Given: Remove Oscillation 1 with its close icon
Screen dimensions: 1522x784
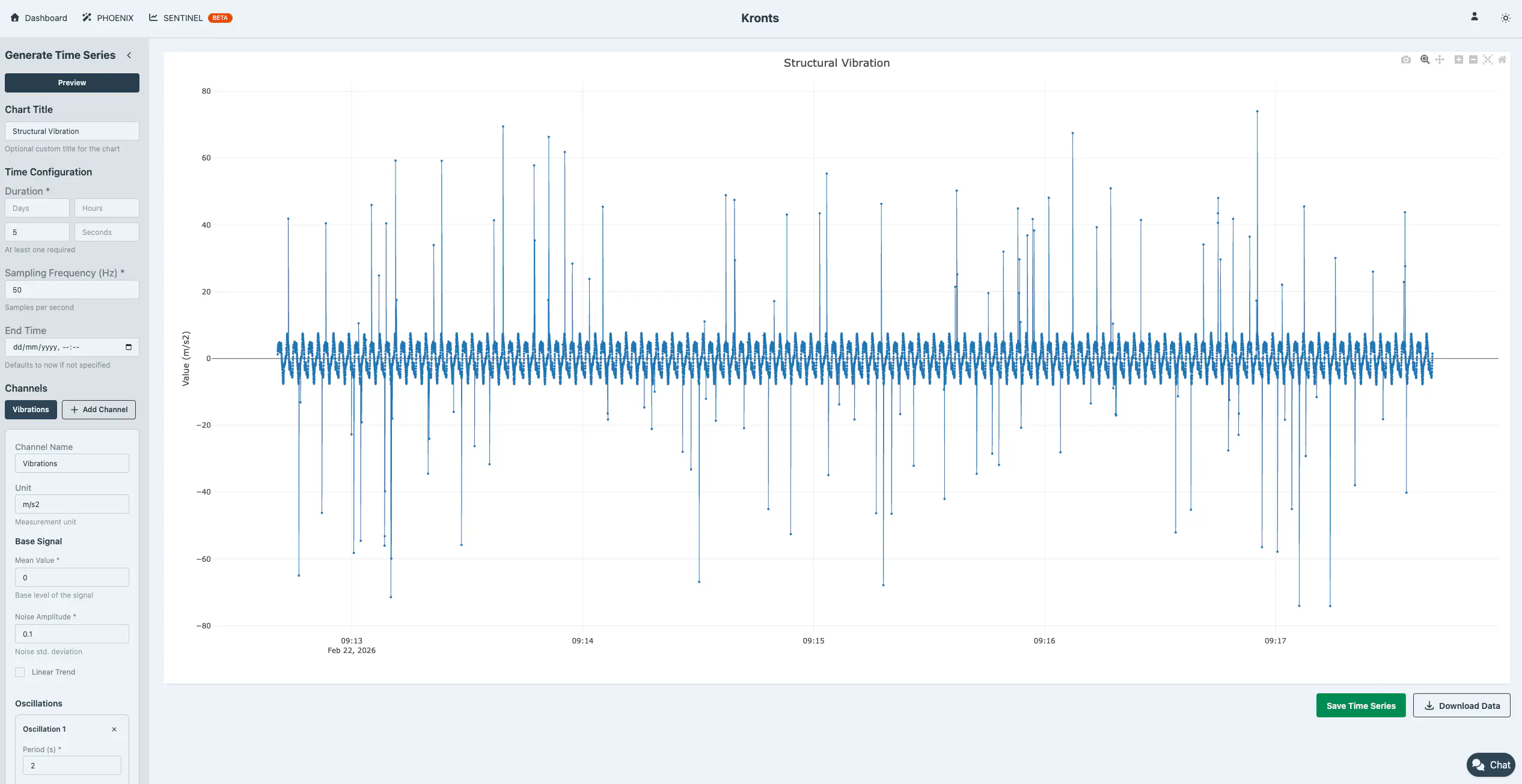Looking at the screenshot, I should tap(114, 729).
